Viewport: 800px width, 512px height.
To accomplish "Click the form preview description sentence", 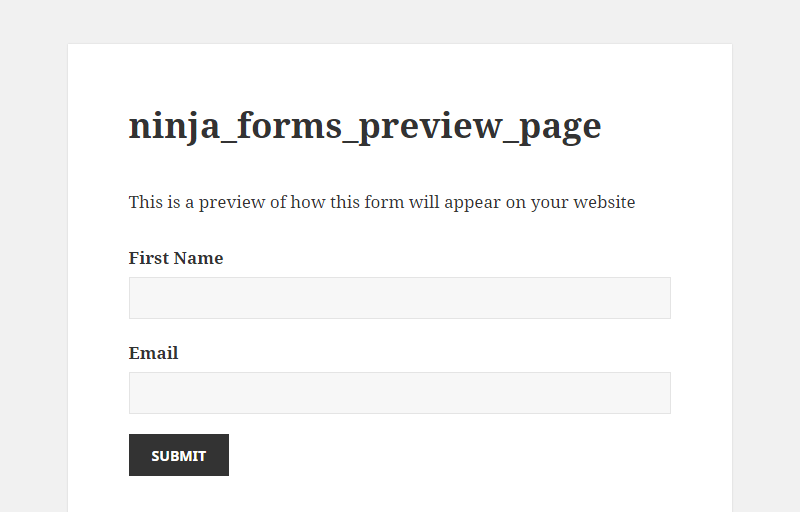I will click(x=382, y=202).
